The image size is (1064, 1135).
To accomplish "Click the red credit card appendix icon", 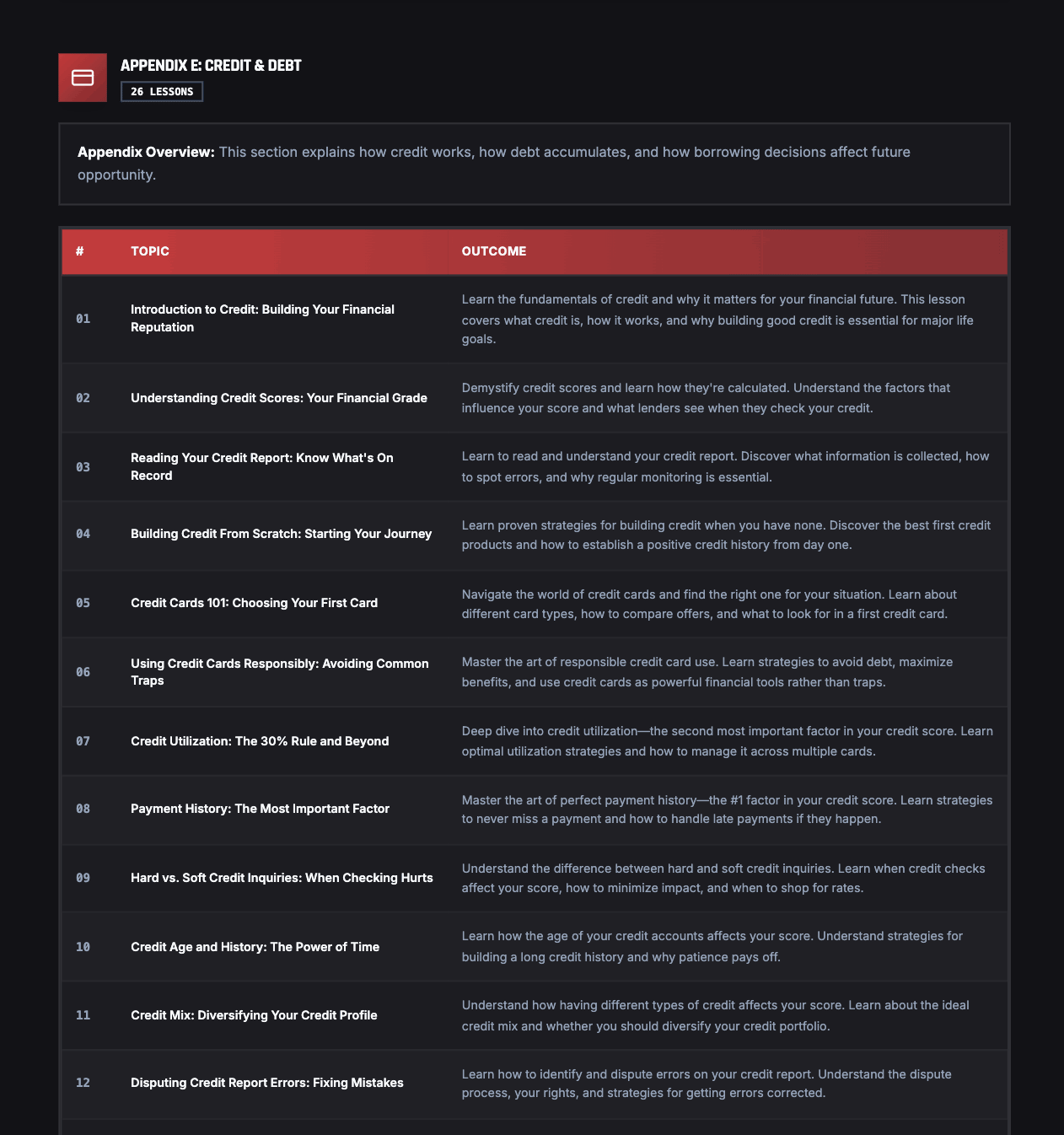I will 83,78.
